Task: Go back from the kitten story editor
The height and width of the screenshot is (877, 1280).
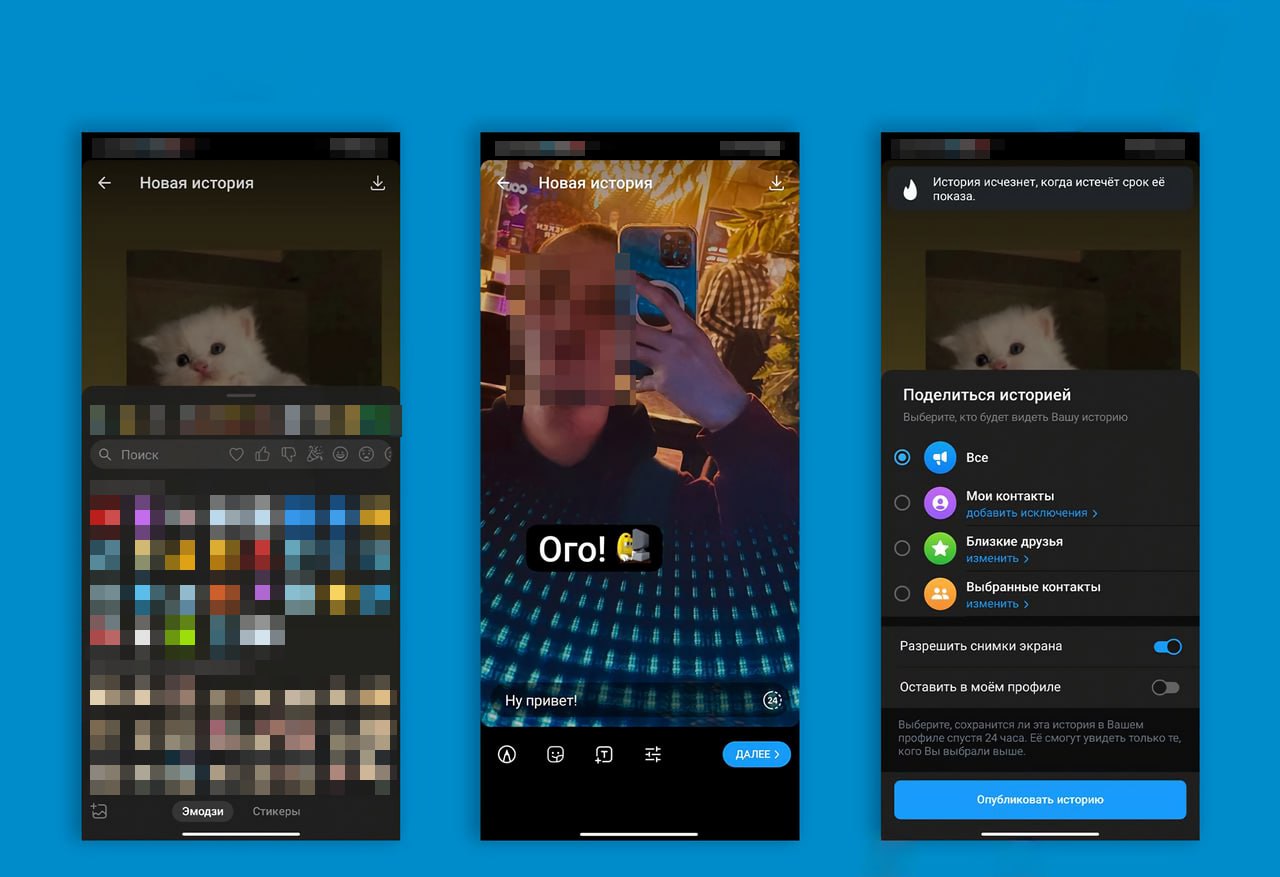Action: pos(104,183)
